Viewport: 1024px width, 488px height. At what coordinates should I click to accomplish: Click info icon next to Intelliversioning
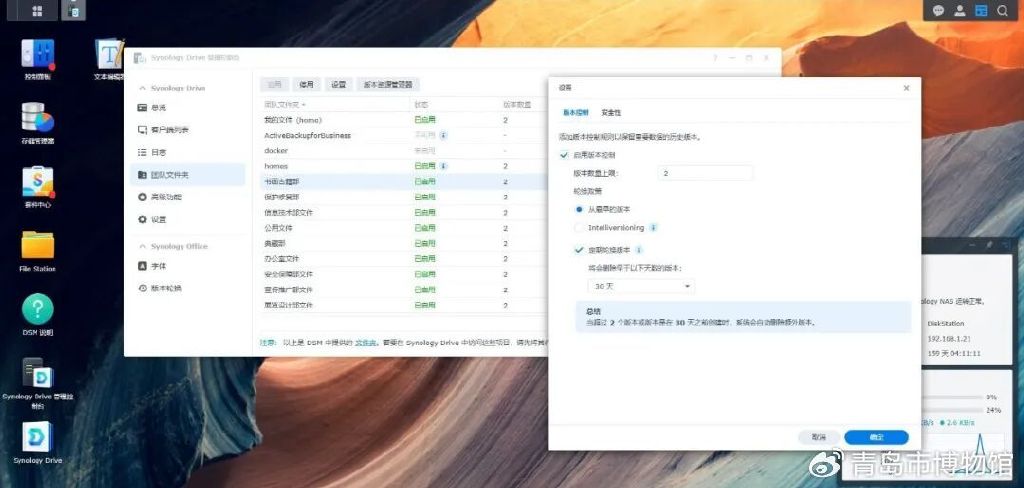(x=655, y=228)
